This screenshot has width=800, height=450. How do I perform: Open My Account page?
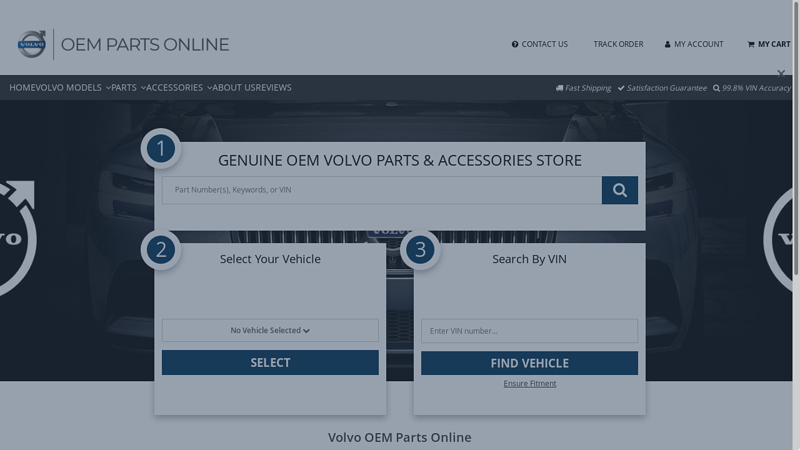(x=694, y=44)
